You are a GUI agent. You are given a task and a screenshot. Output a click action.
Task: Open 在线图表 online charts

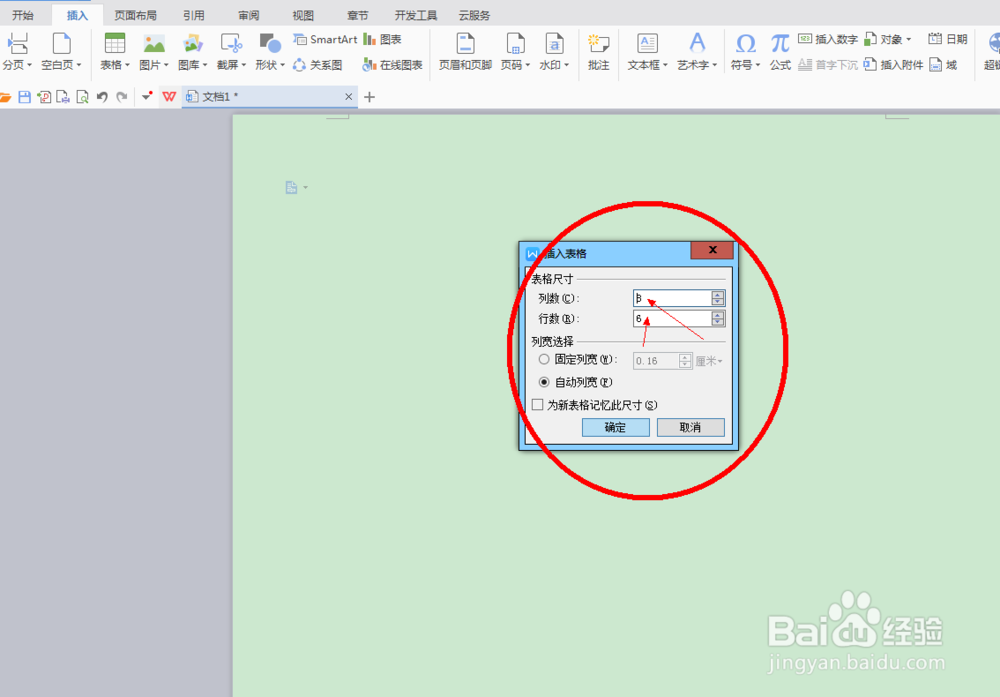(x=392, y=65)
